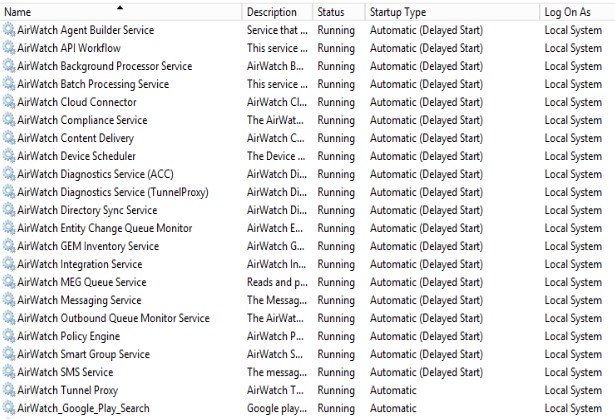Select the AirWatch Cloud Connector service icon
This screenshot has width=615, height=419.
click(9, 102)
